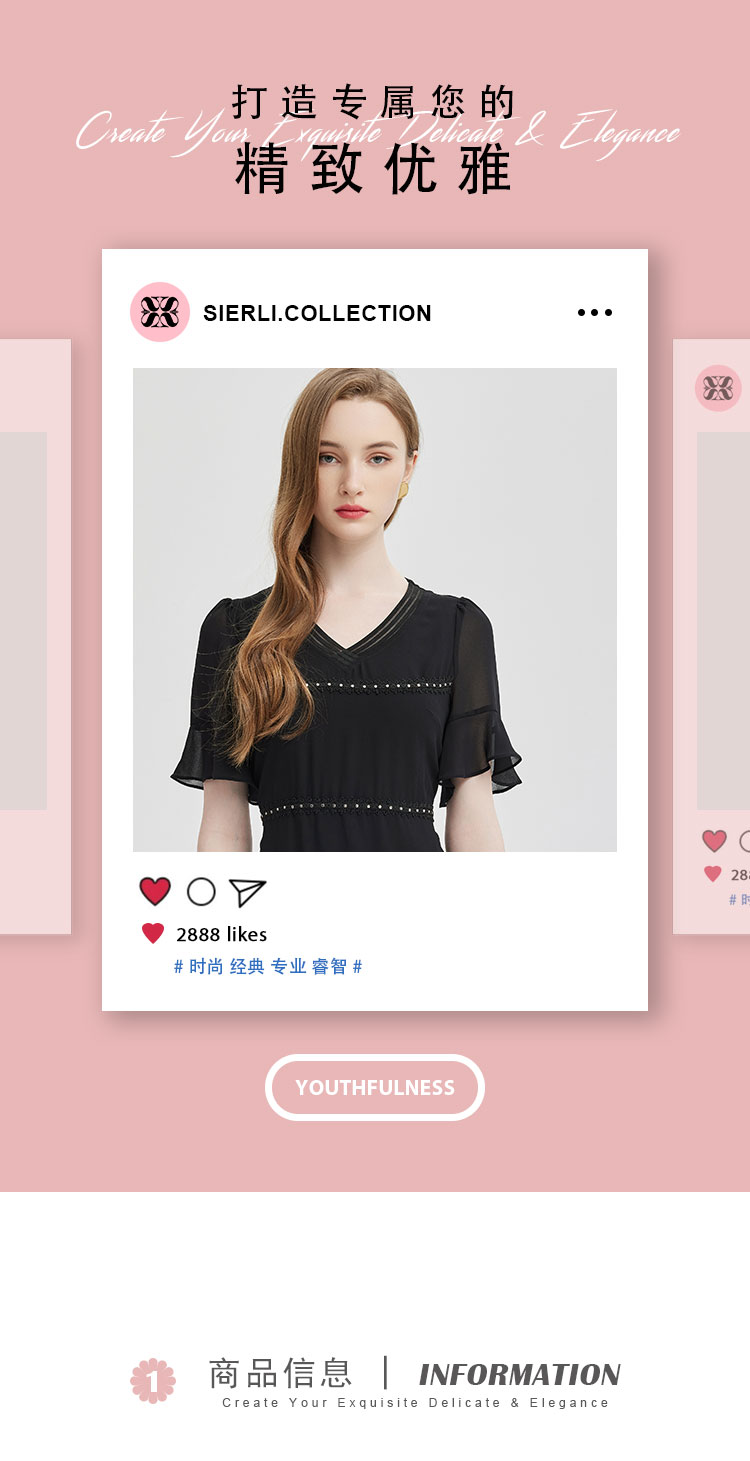Viewport: 750px width, 1461px height.
Task: Click the YOUTHFULNESS pill button
Action: point(375,1087)
